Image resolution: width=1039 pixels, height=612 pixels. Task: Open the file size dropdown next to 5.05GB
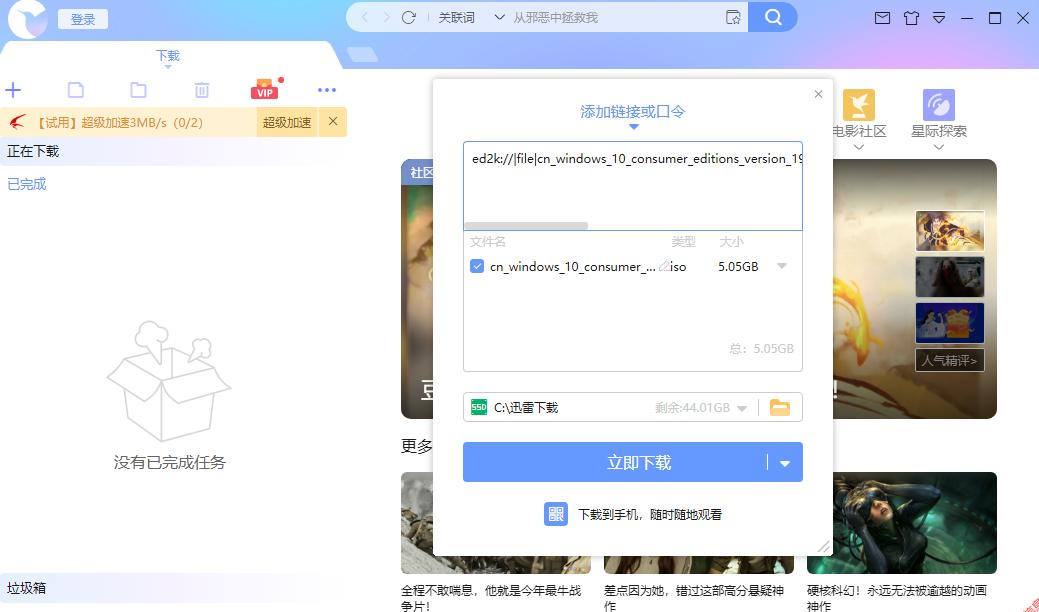pyautogui.click(x=780, y=266)
